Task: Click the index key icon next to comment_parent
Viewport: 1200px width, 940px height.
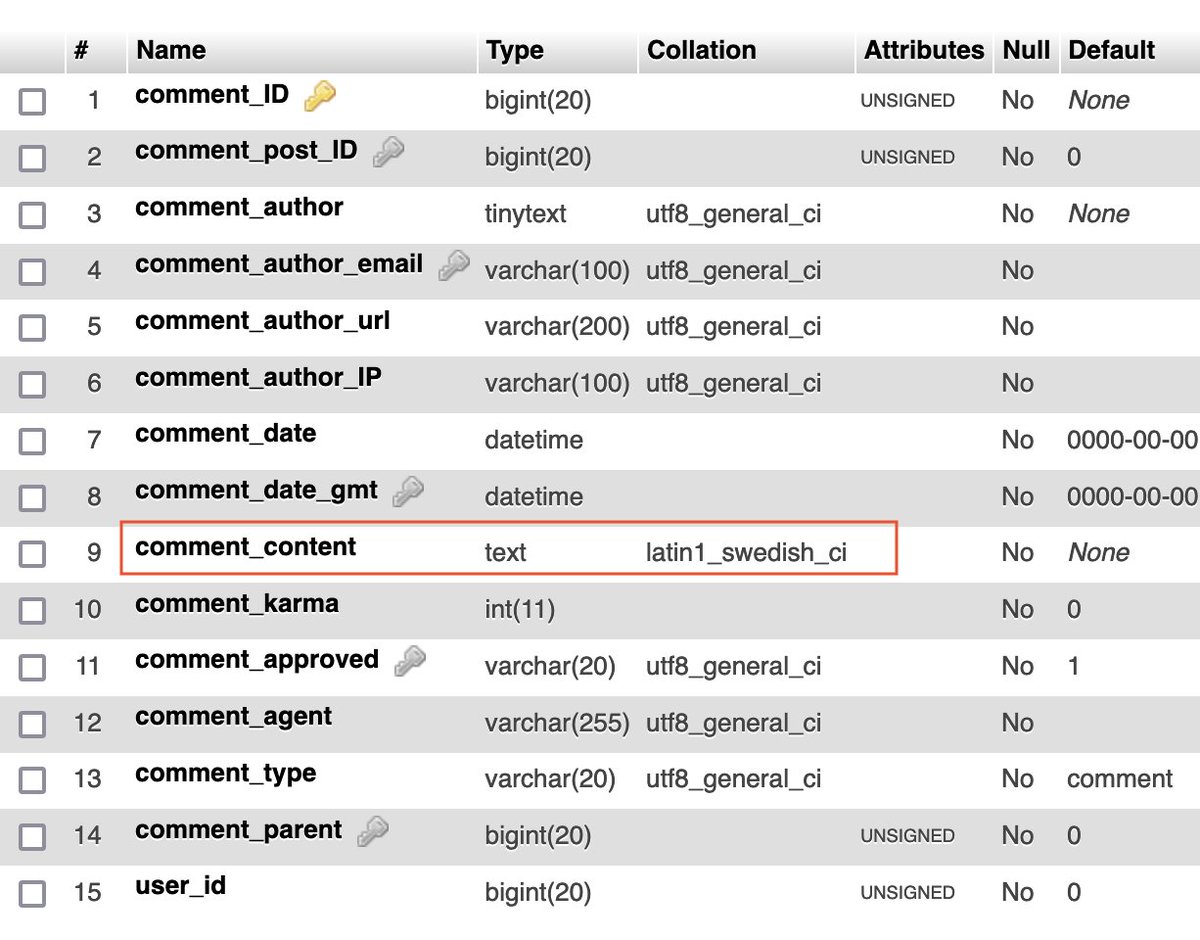Action: pyautogui.click(x=373, y=830)
